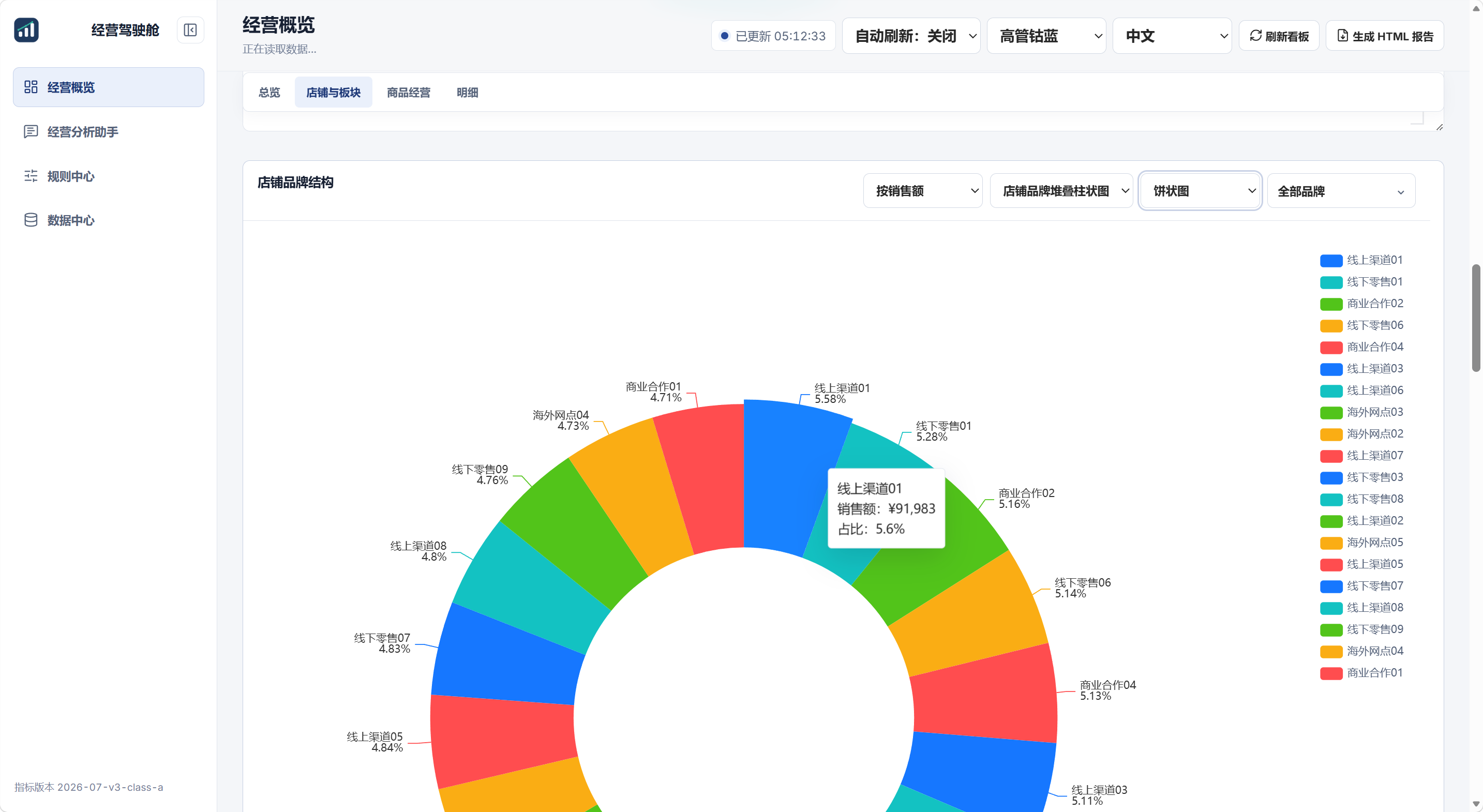Toggle 线上渠道03 legend entry
The width and height of the screenshot is (1483, 812).
point(1361,369)
